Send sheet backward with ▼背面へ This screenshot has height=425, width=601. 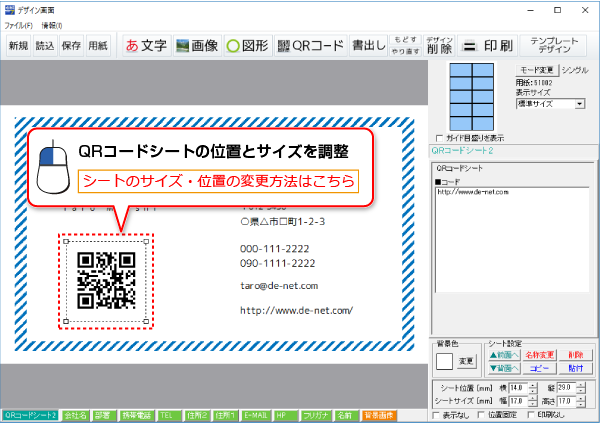coord(504,368)
